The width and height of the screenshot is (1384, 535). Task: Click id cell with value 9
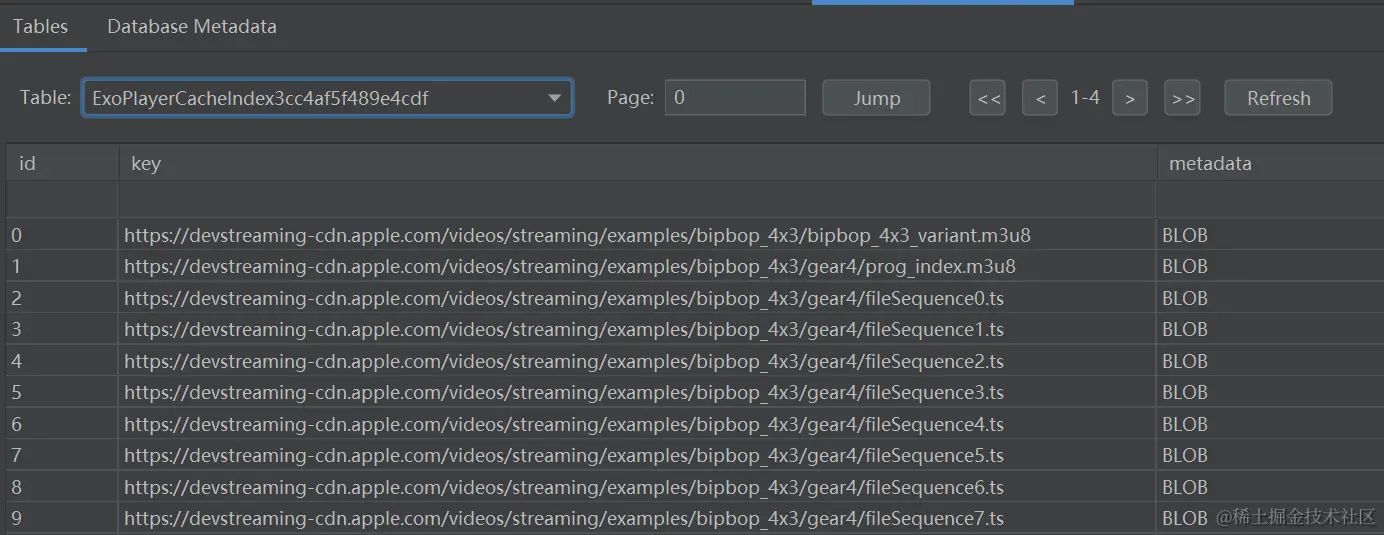pos(62,518)
